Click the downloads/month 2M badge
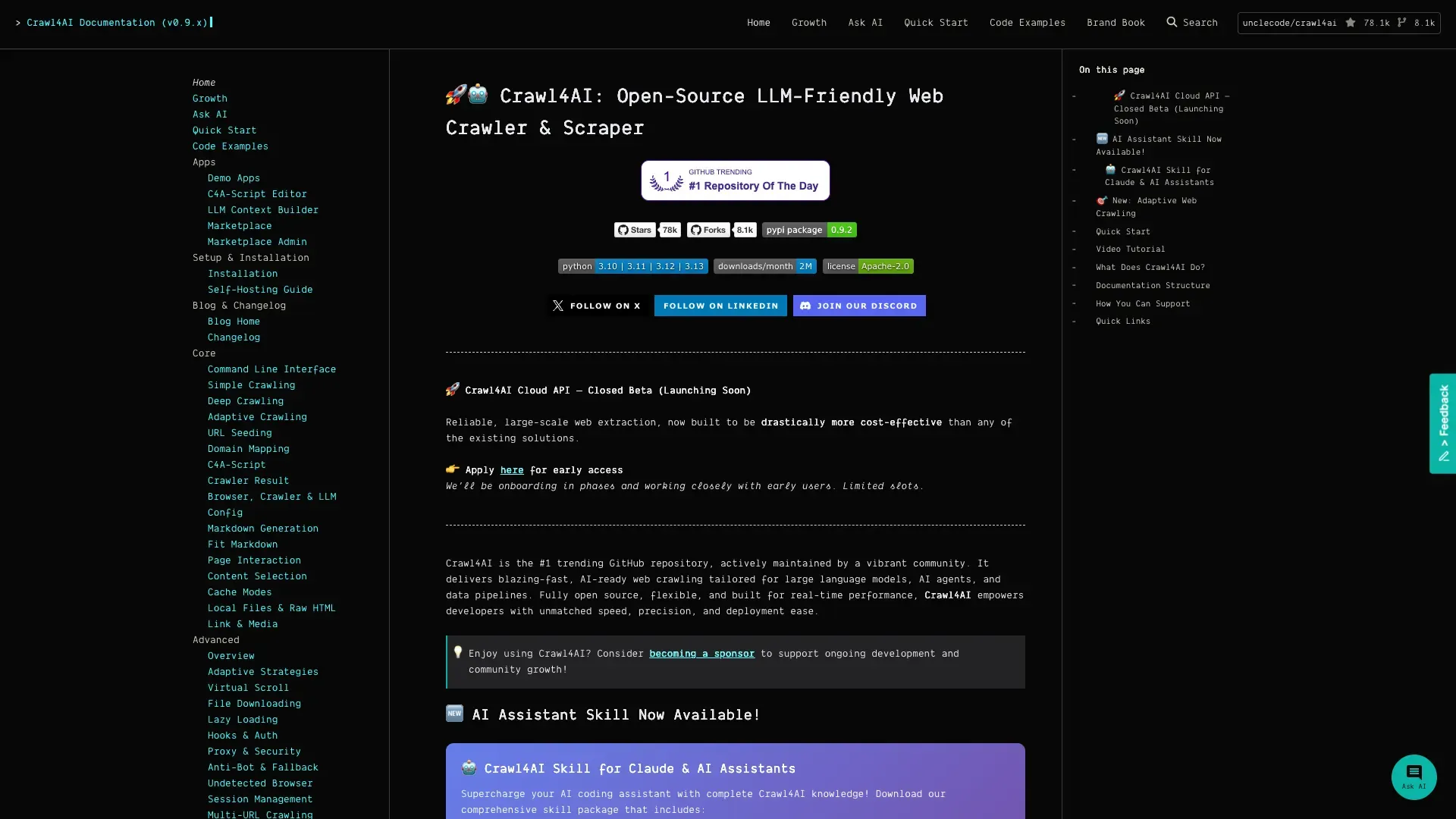Image resolution: width=1456 pixels, height=819 pixels. [x=764, y=266]
